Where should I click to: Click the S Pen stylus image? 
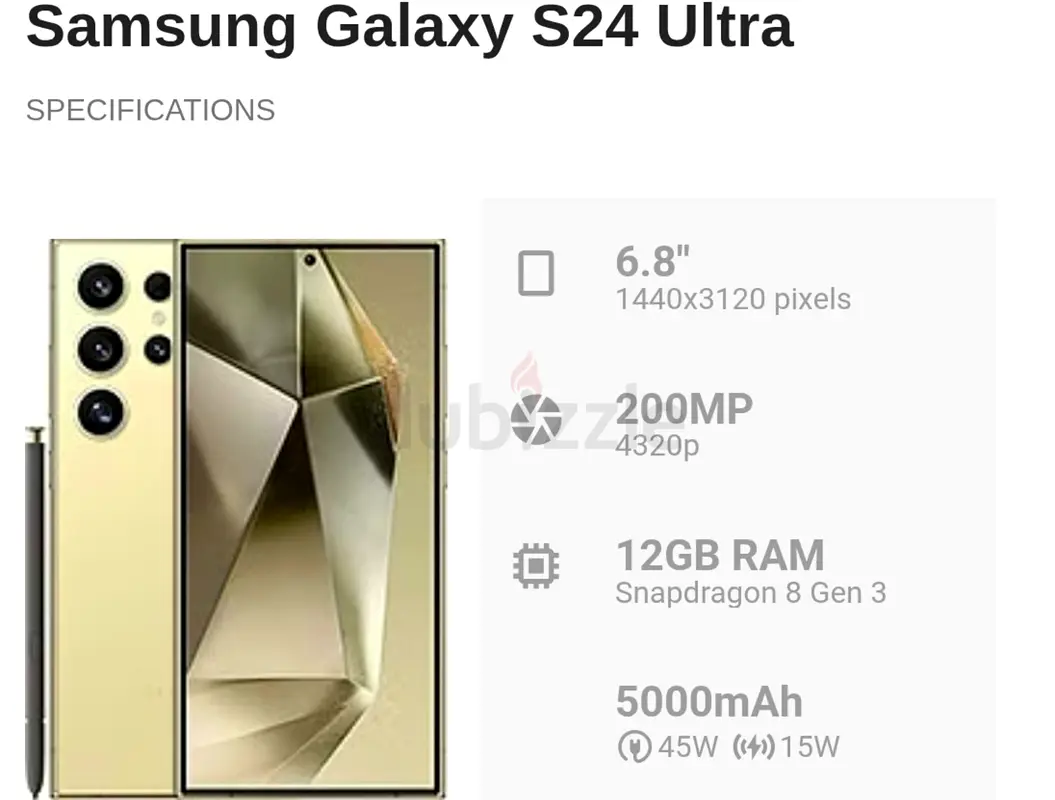click(x=34, y=612)
